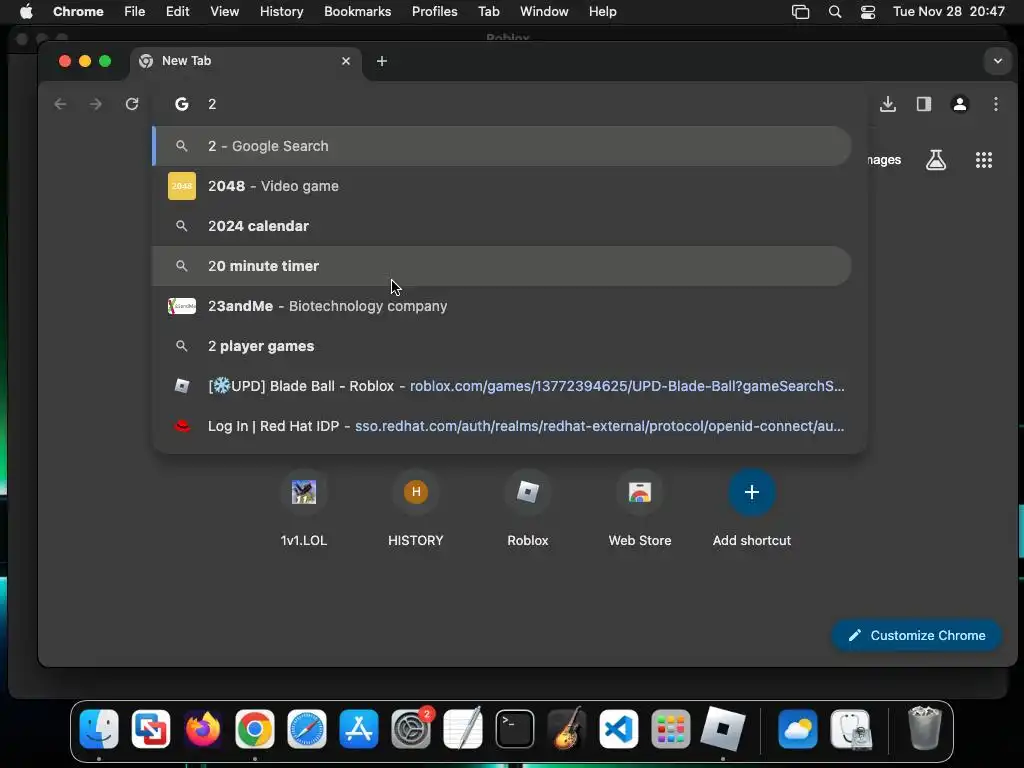
Task: Choose the 23andMe Biotechnology company suggestion
Action: pyautogui.click(x=502, y=306)
